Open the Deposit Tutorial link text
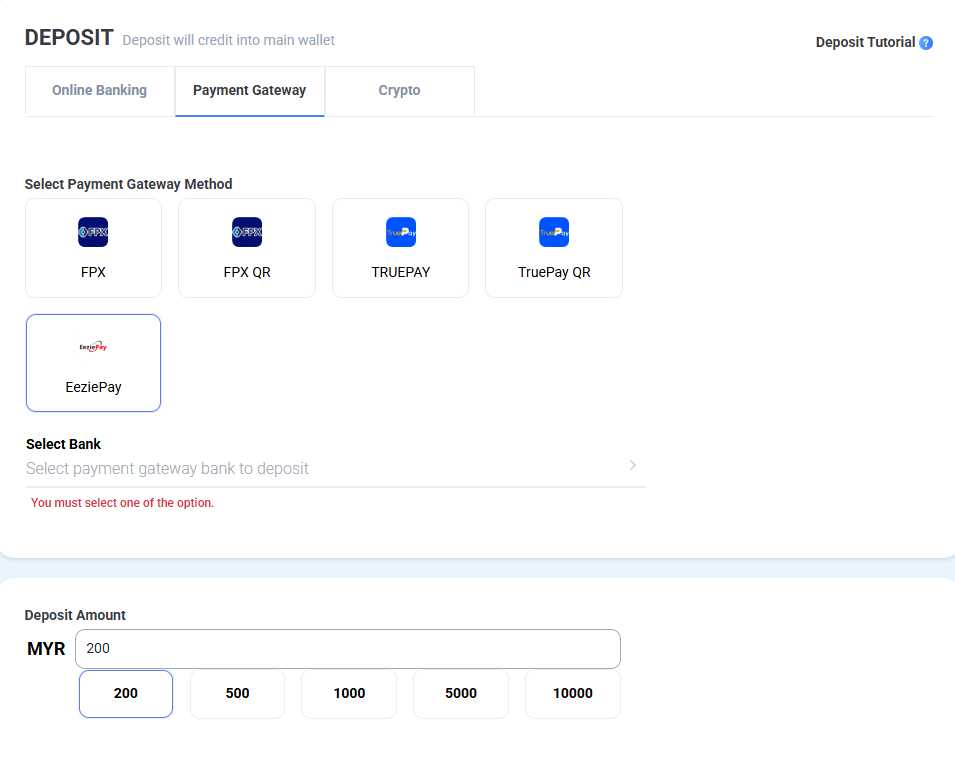Image resolution: width=955 pixels, height=761 pixels. pos(864,42)
